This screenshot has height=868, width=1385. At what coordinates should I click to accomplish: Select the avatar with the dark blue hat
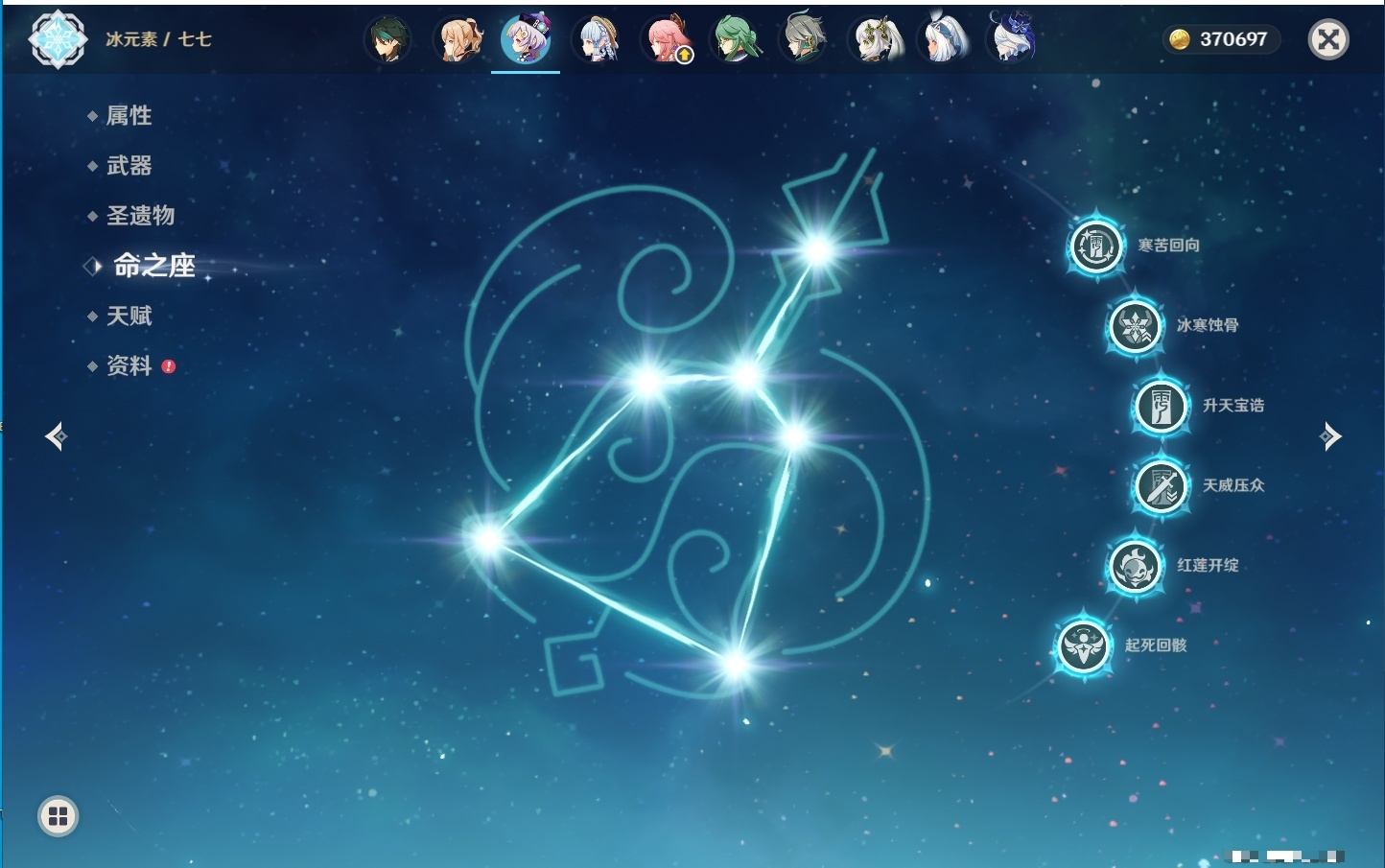tap(1012, 39)
